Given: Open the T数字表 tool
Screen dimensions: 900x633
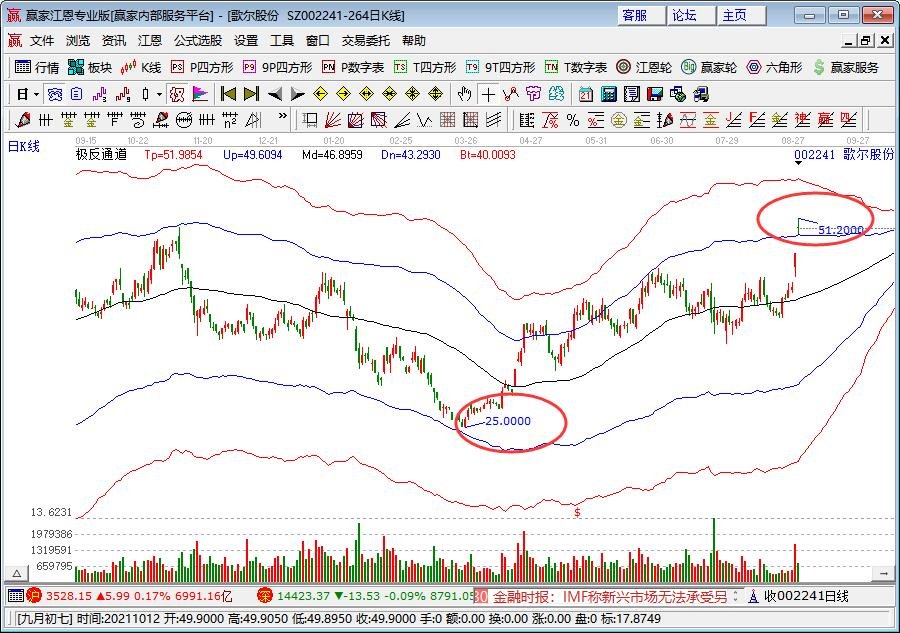Looking at the screenshot, I should (x=576, y=67).
